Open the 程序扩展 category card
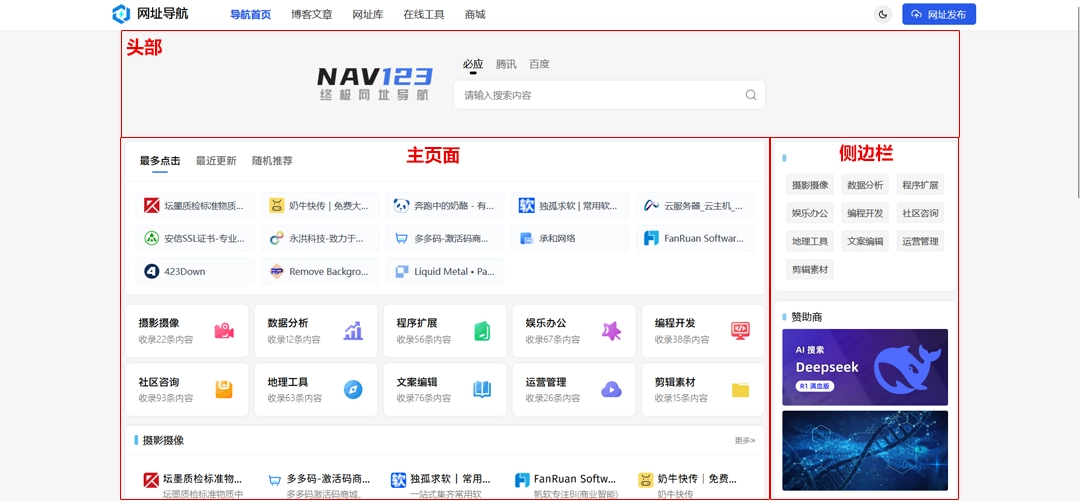The width and height of the screenshot is (1080, 501). click(445, 331)
